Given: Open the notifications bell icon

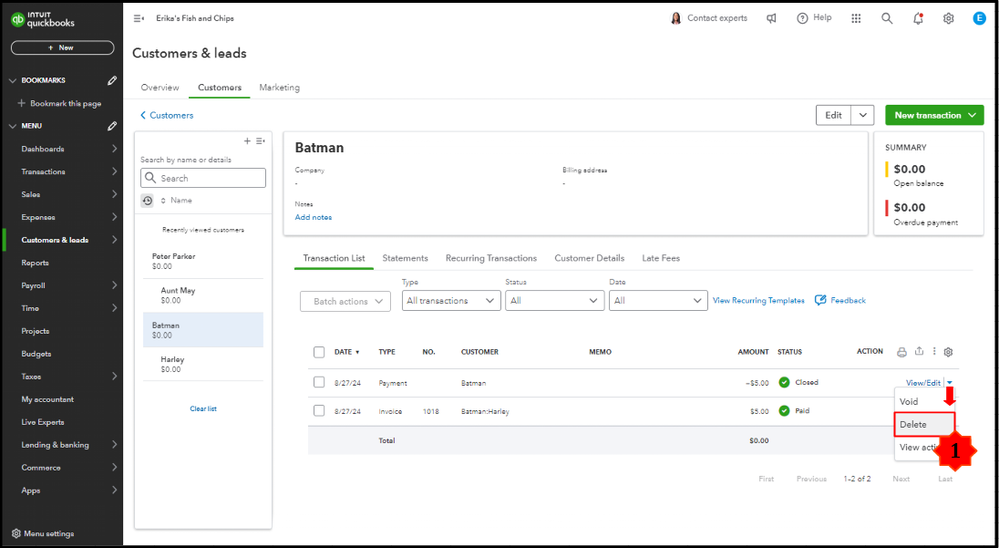Looking at the screenshot, I should point(918,18).
